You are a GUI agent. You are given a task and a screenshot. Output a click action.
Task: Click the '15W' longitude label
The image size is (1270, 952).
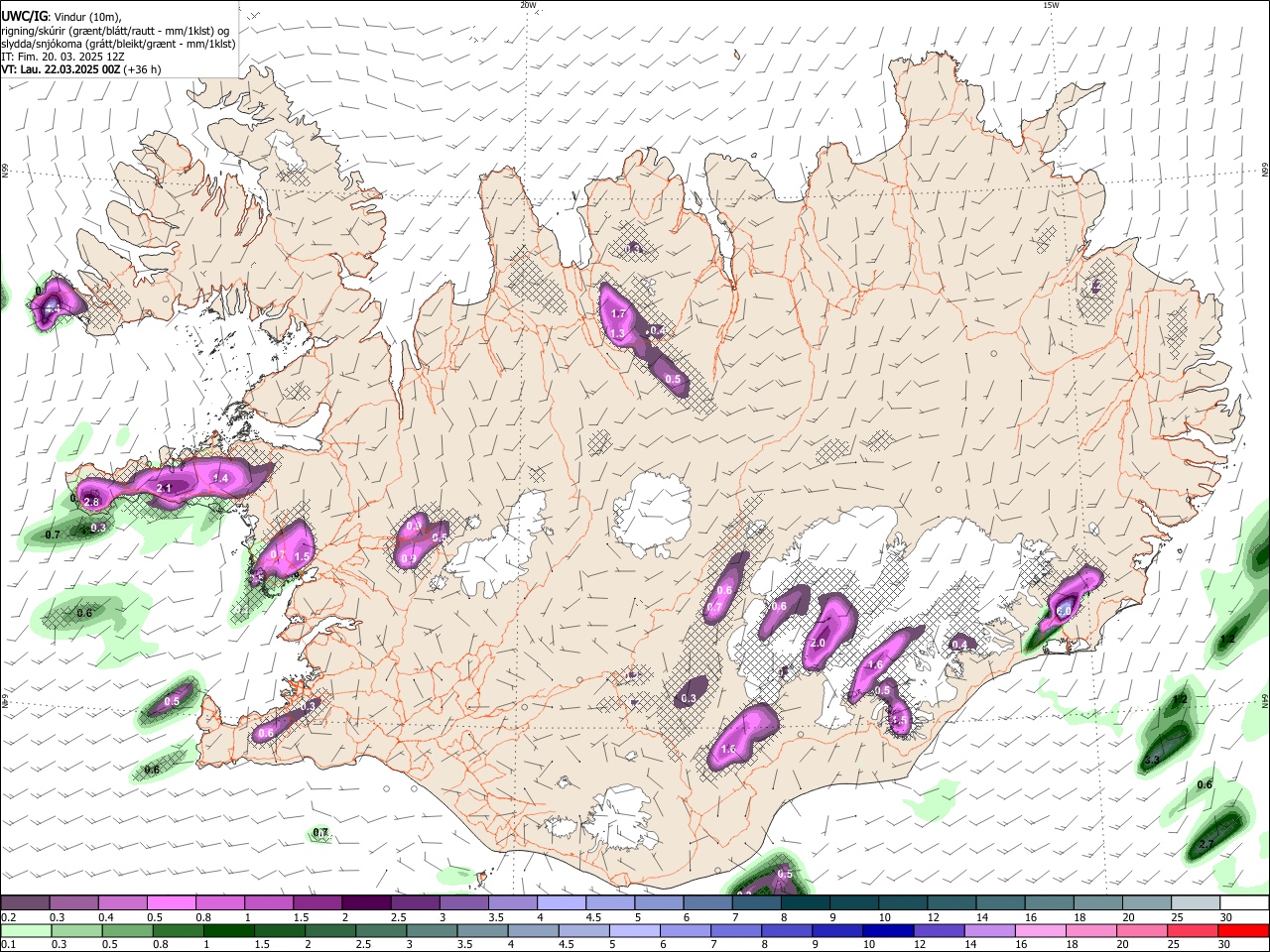point(1051,5)
